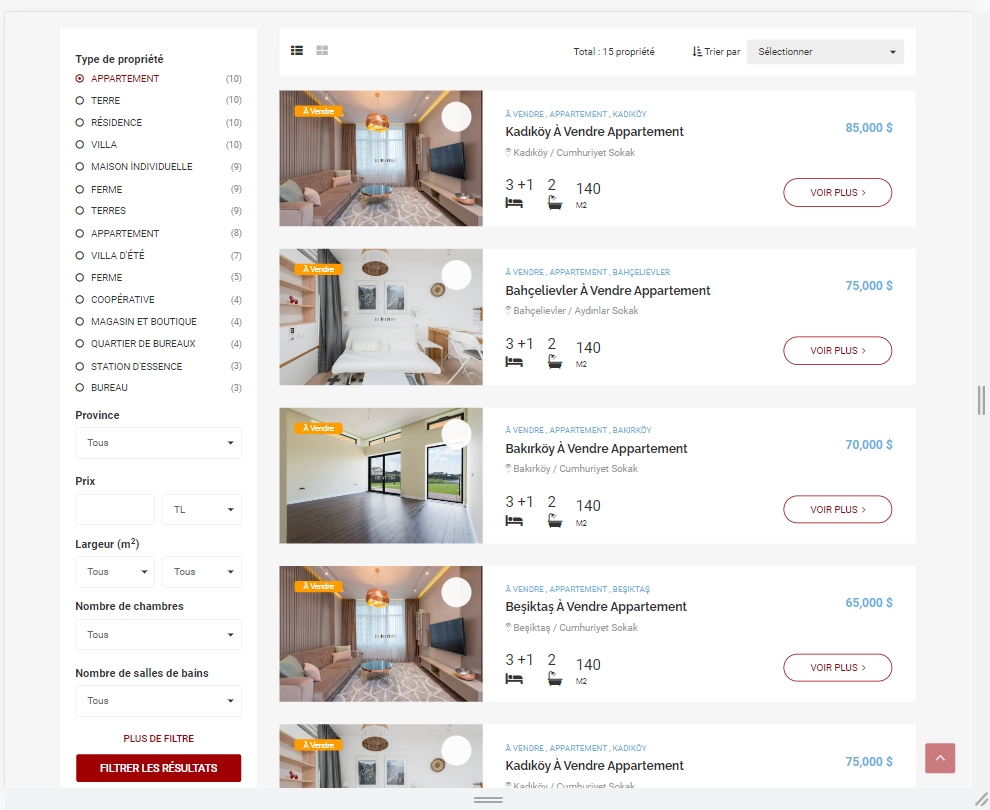
Task: Click the sort icon beside Trier par
Action: click(696, 52)
